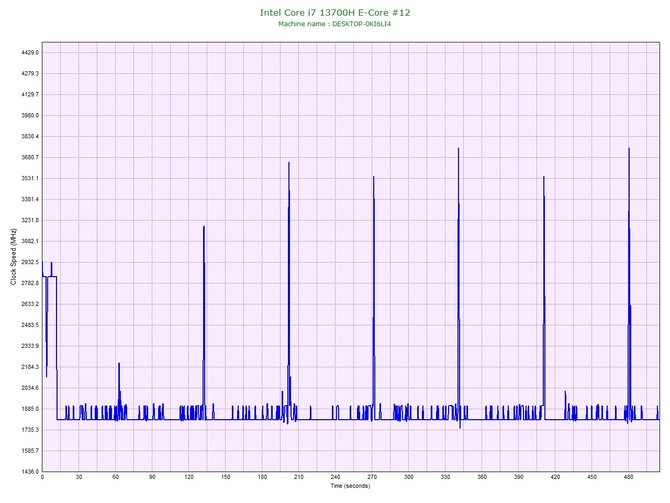Screen dimensions: 670x503
Task: Click the spike peak just after 120 seconds
Action: click(204, 227)
